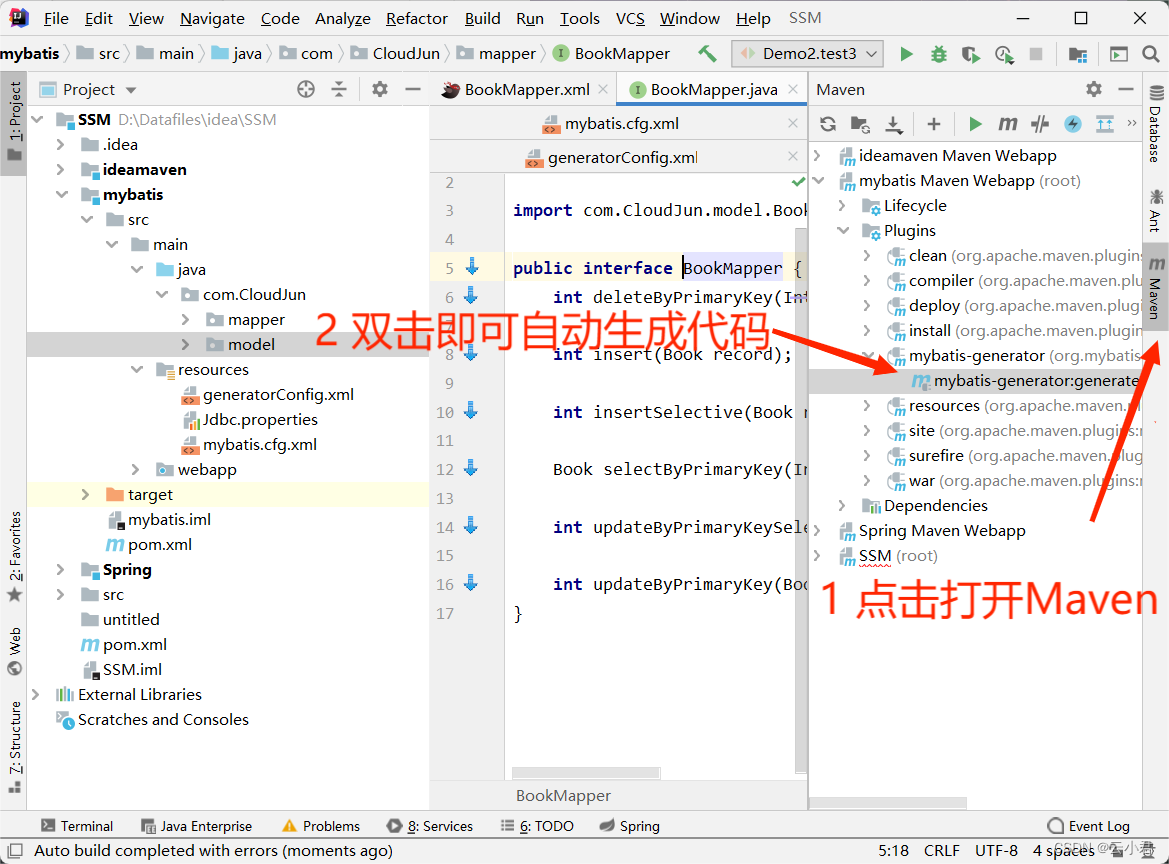The width and height of the screenshot is (1169, 864).
Task: Open the Ant tool window strip
Action: [x=1155, y=210]
